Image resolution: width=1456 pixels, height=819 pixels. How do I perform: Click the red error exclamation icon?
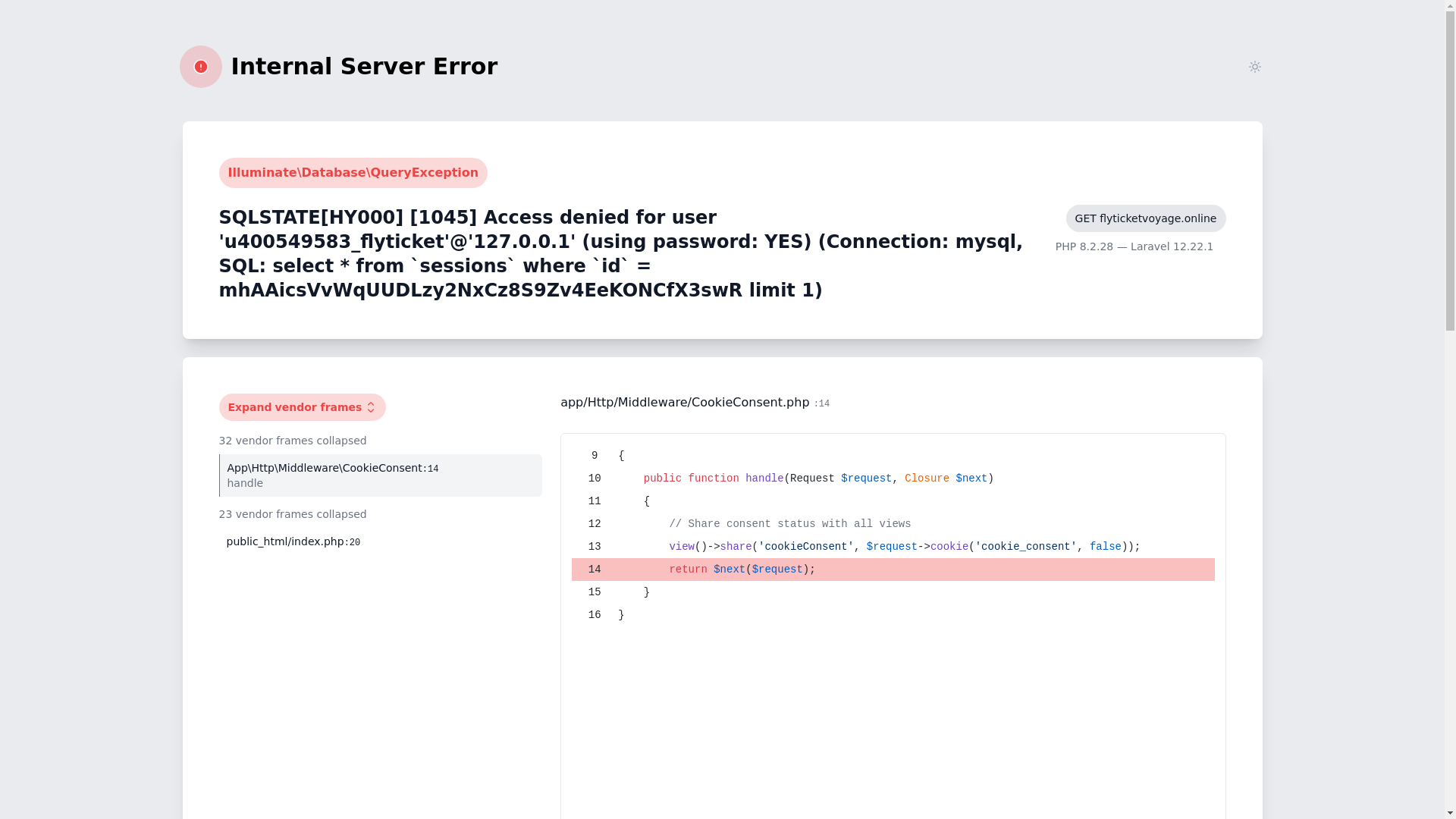point(200,67)
